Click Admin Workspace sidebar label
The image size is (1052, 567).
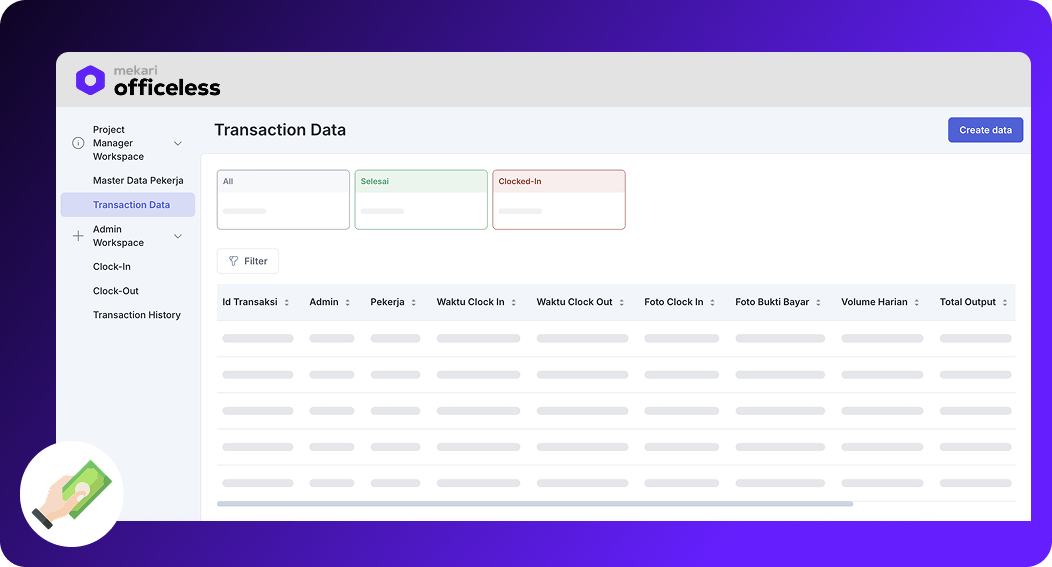(118, 236)
